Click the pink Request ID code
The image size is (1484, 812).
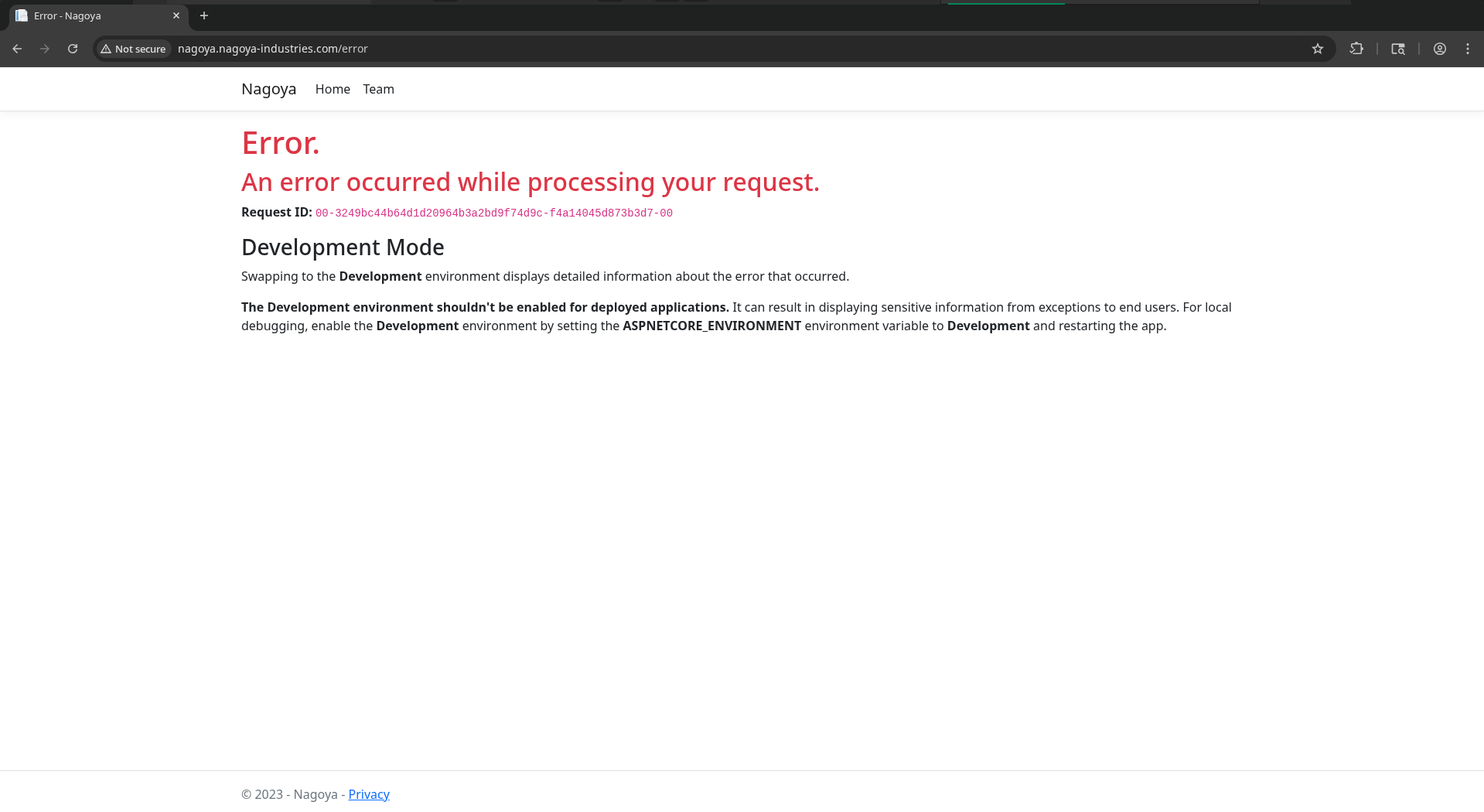point(493,213)
